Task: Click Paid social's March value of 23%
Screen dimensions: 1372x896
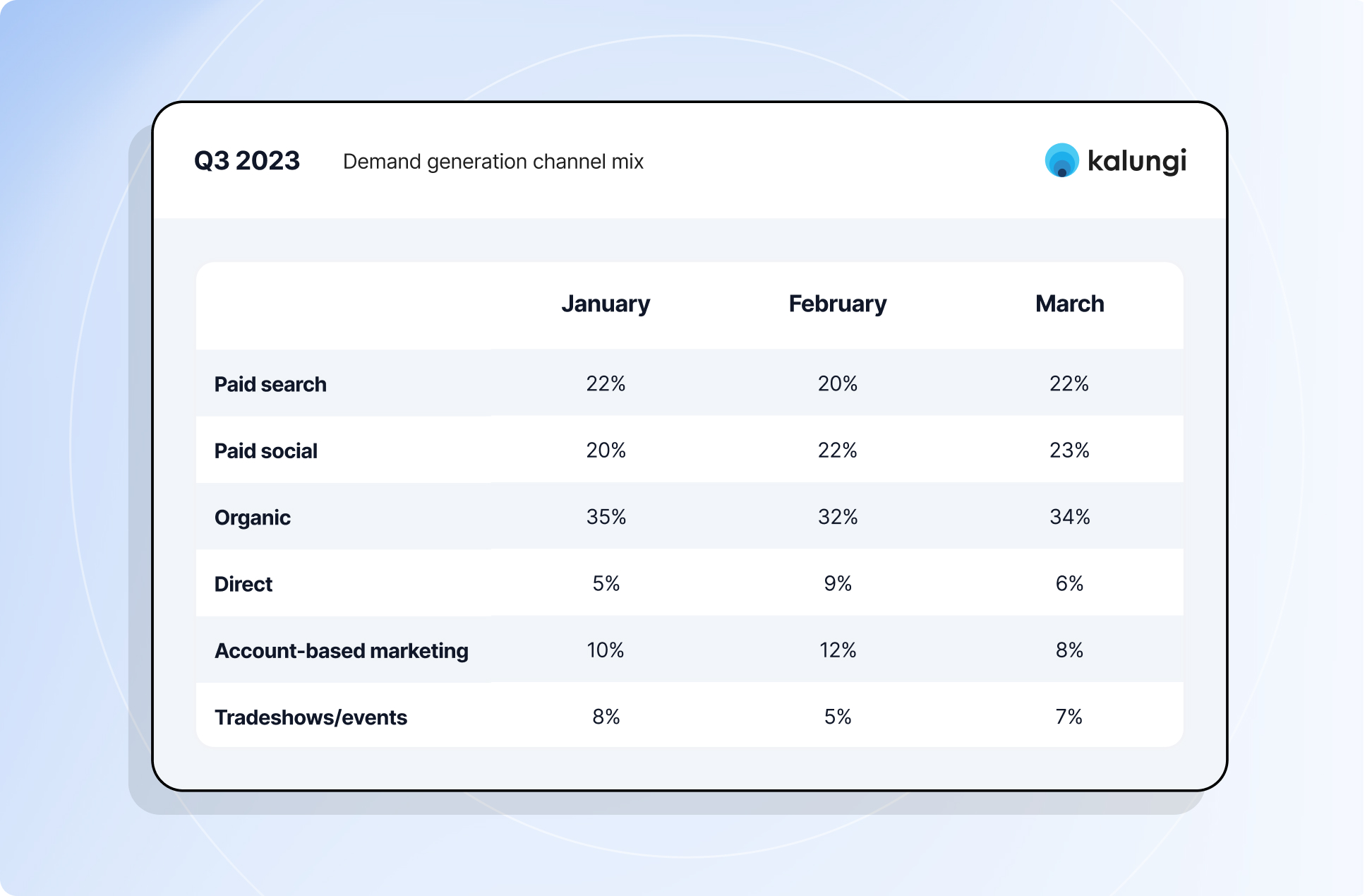Action: (1069, 450)
